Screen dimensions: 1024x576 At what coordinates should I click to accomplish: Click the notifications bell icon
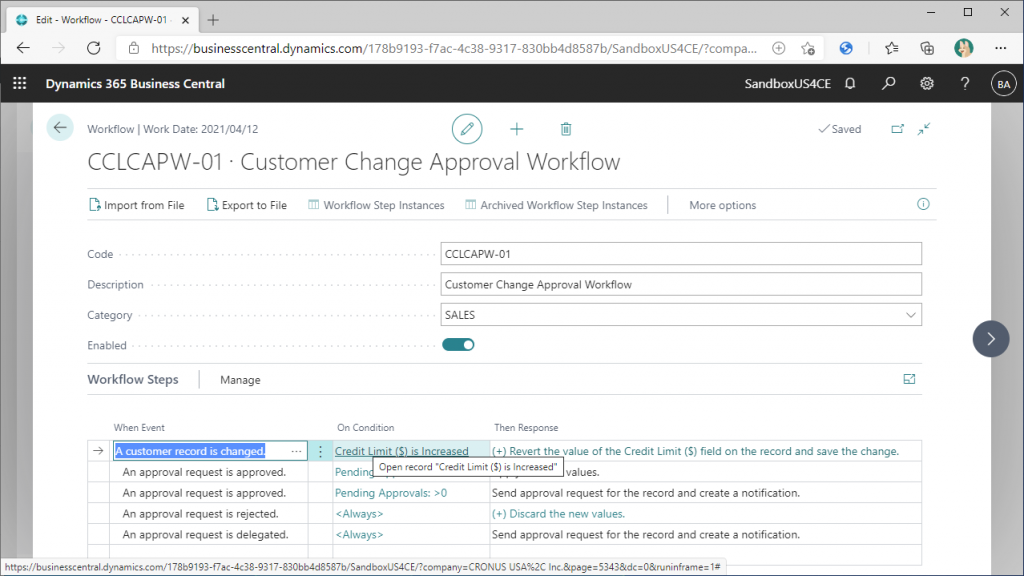coord(850,84)
